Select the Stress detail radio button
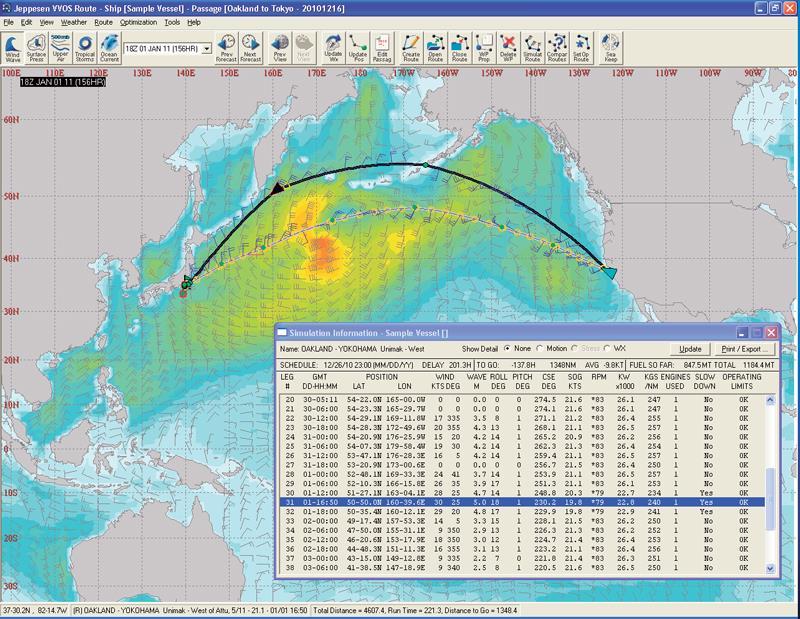This screenshot has width=800, height=619. pyautogui.click(x=574, y=349)
